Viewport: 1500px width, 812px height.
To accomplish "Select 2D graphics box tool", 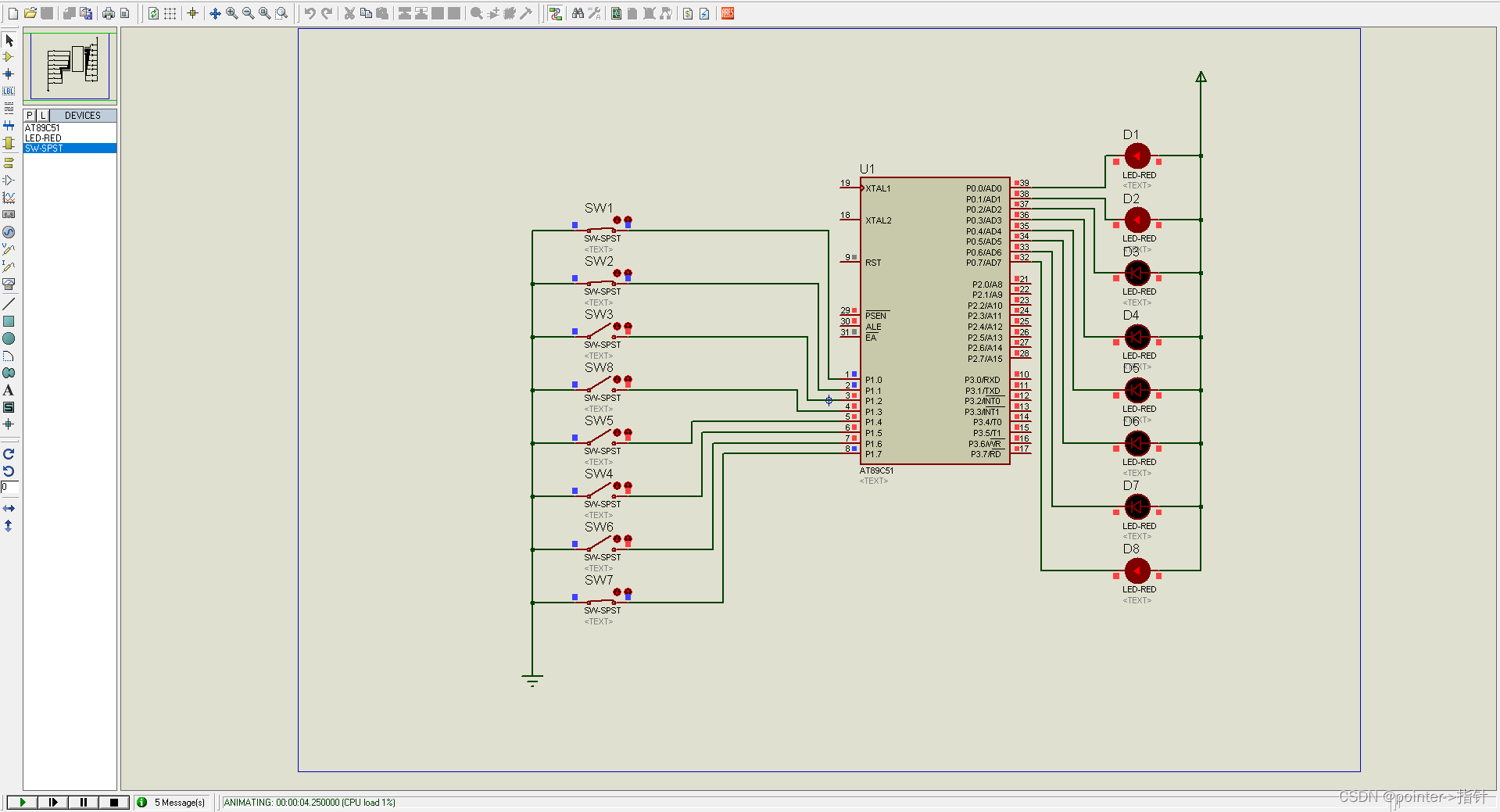I will pyautogui.click(x=9, y=321).
